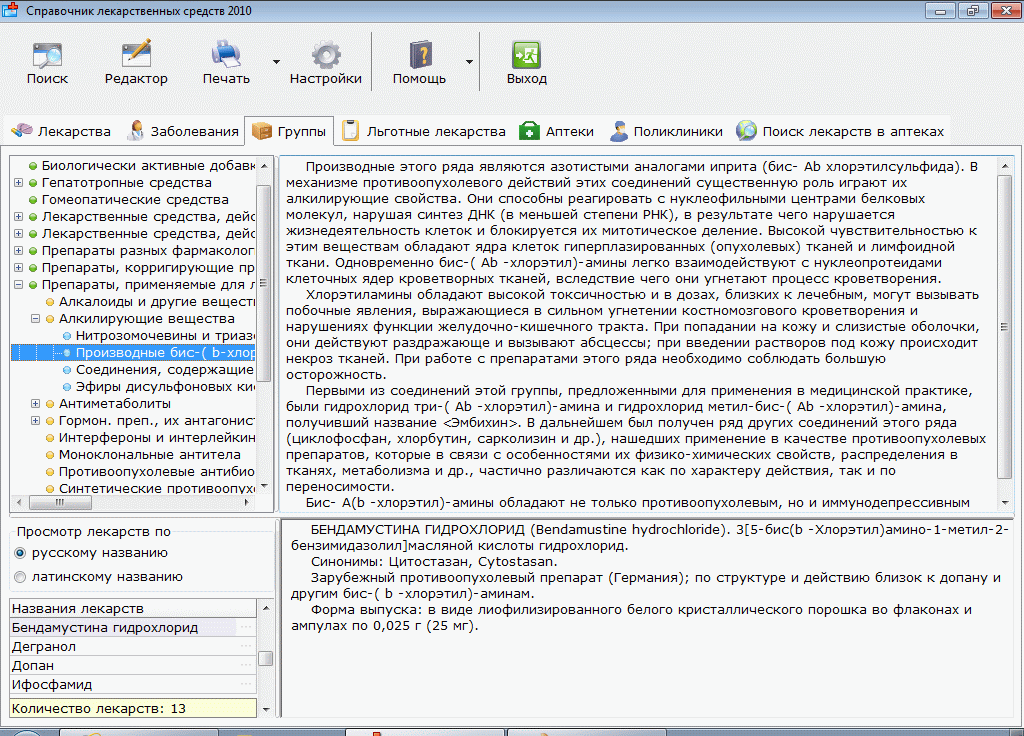
Task: Open the Помощь help book
Action: point(419,63)
